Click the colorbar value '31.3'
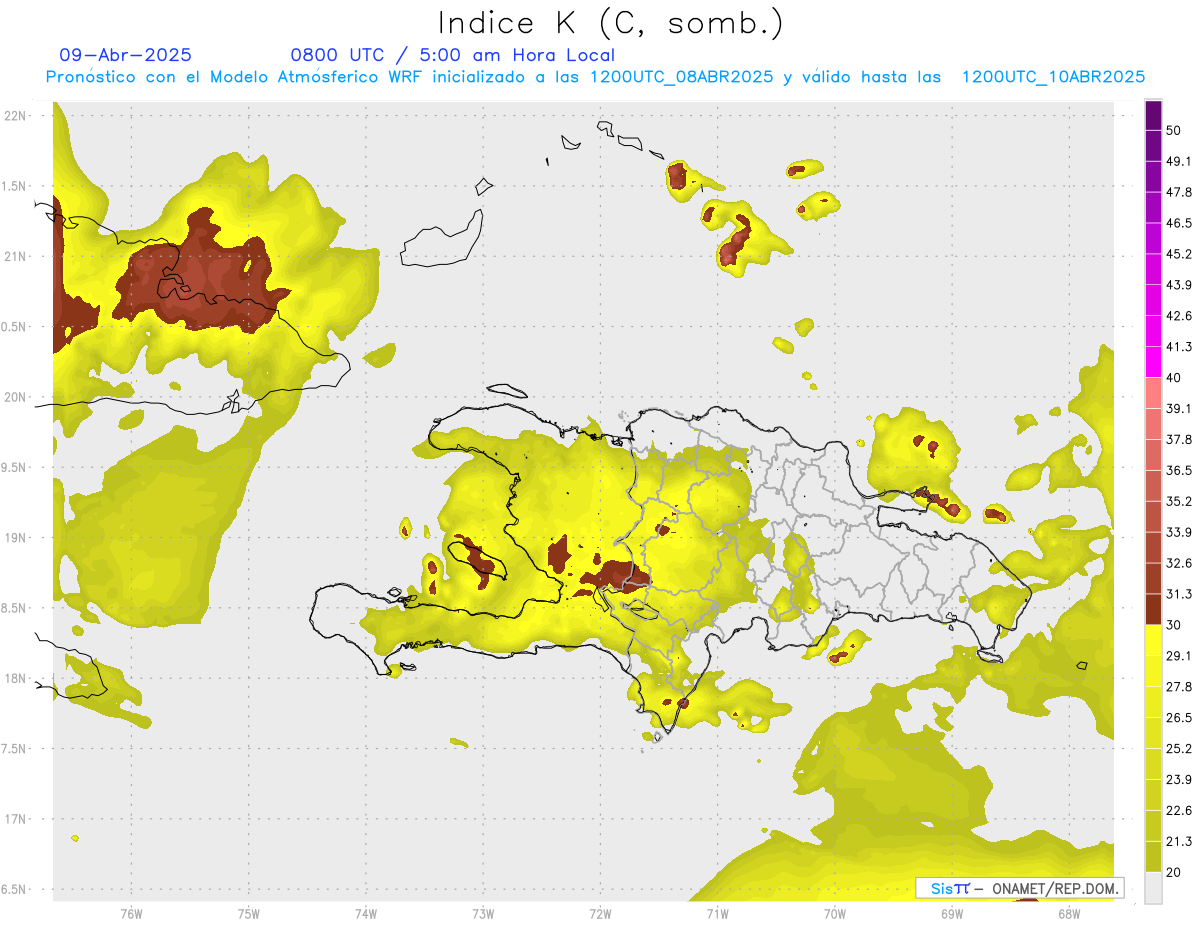Viewport: 1200px width, 927px height. pos(1179,594)
